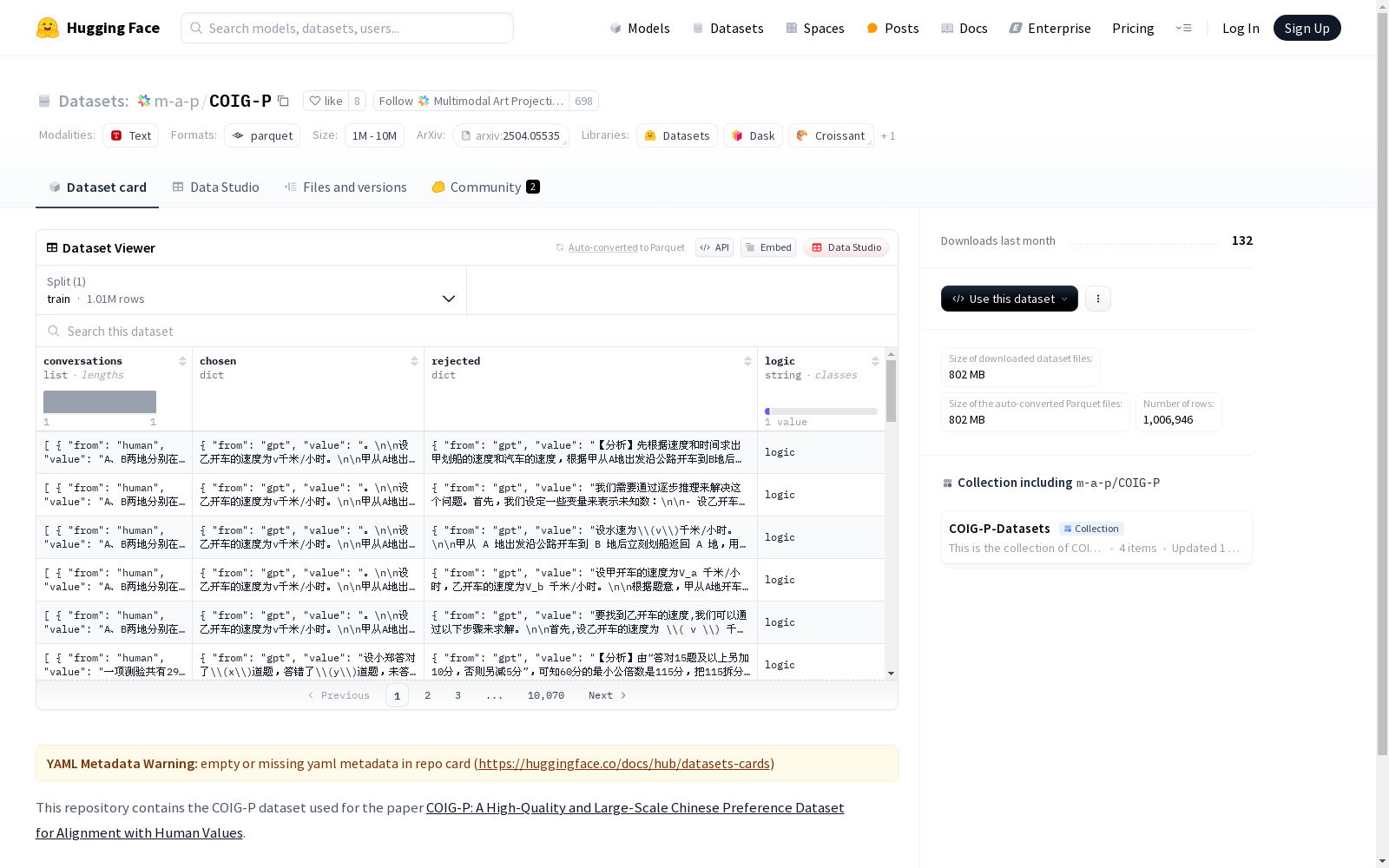Open Posts section
1389x868 pixels.
tap(892, 28)
